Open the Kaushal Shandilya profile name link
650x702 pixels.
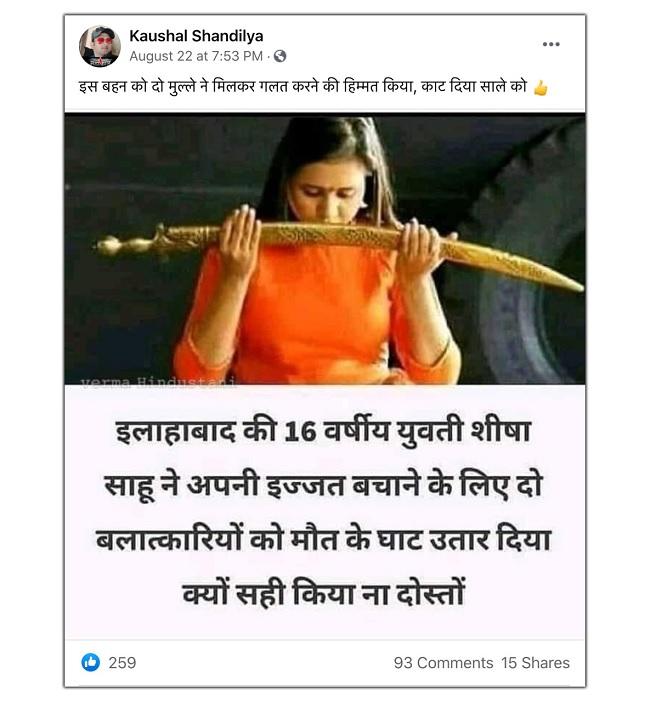(196, 36)
